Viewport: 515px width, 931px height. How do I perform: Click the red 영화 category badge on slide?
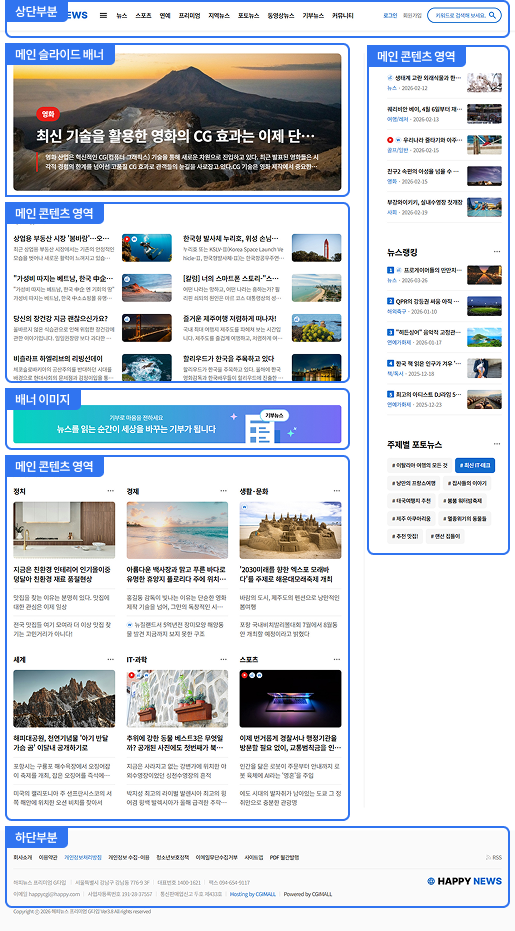[x=48, y=114]
